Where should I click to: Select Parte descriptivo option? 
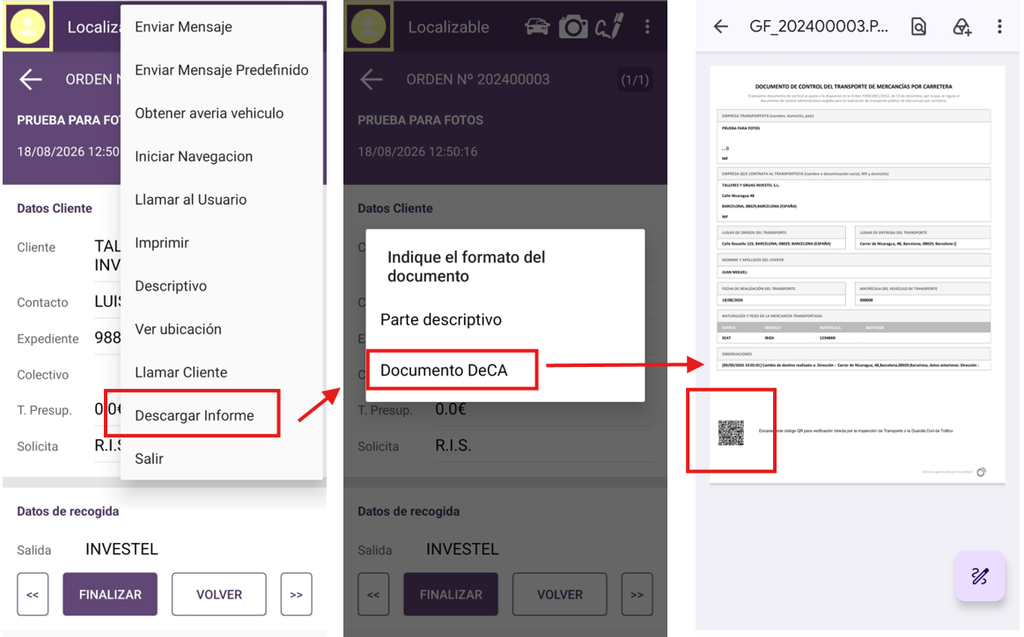(x=441, y=319)
